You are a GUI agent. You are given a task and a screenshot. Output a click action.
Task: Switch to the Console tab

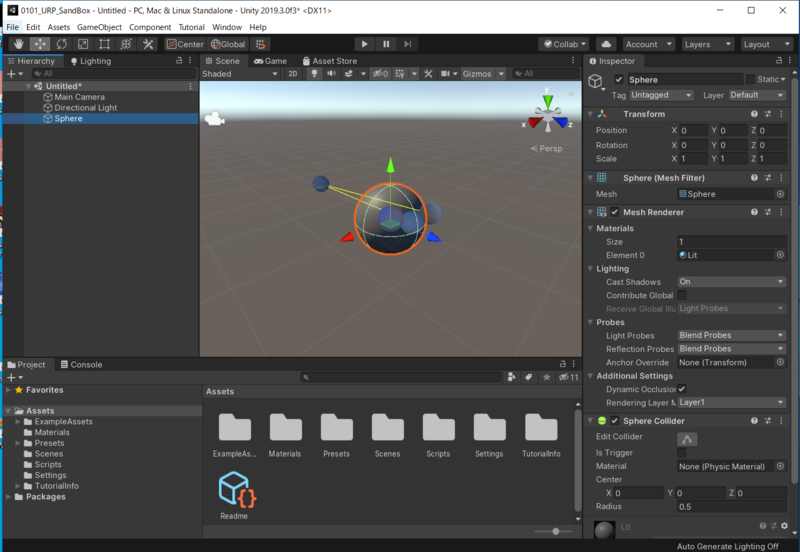click(x=82, y=365)
